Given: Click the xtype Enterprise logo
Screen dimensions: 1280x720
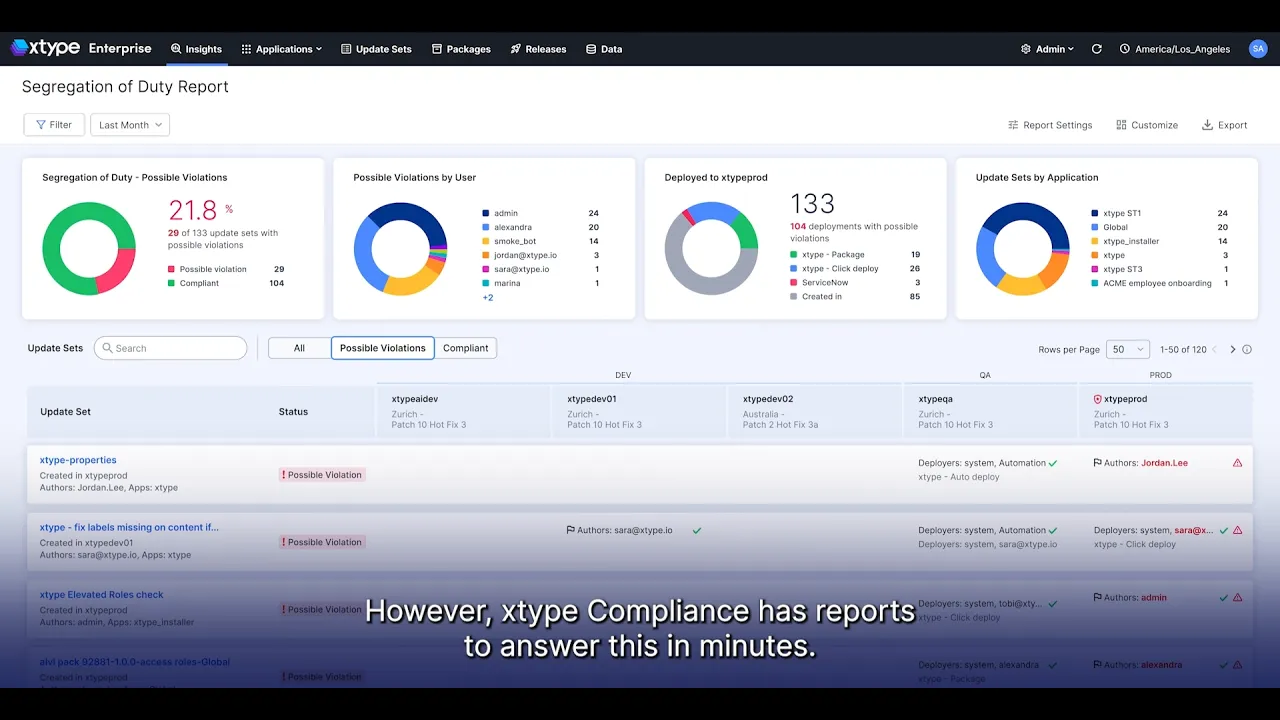Looking at the screenshot, I should 81,48.
